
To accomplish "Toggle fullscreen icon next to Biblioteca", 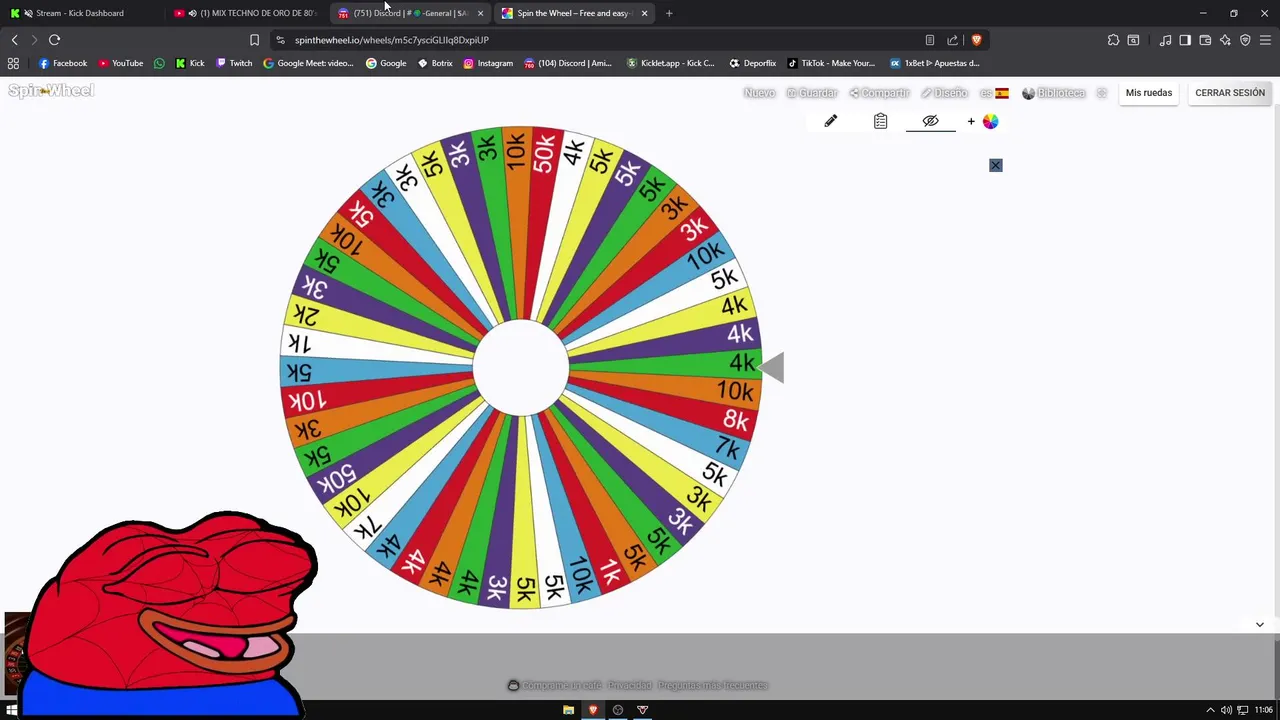I will click(x=1102, y=93).
